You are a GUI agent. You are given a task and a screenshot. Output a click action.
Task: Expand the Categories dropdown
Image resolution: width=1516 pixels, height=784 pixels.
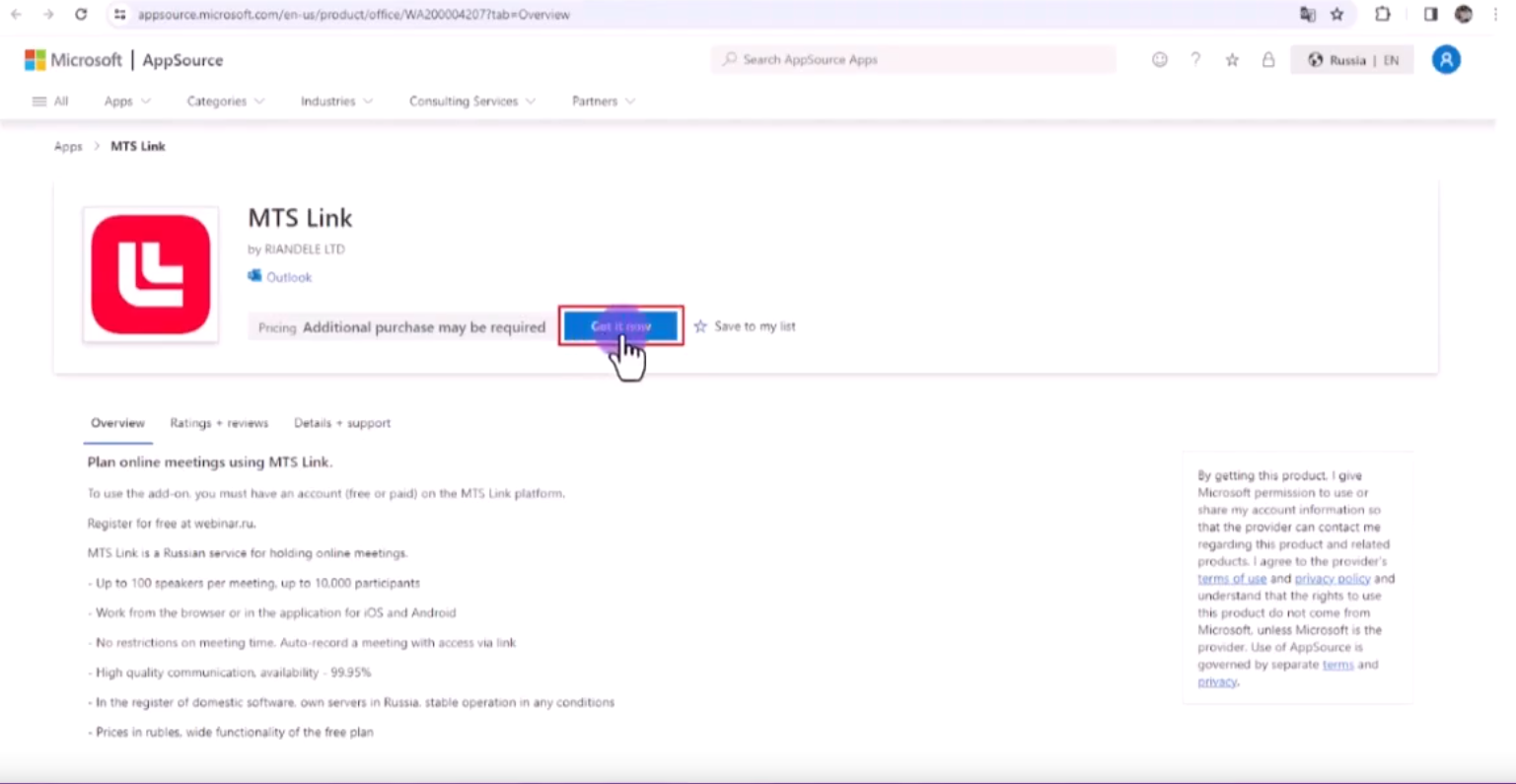click(226, 102)
